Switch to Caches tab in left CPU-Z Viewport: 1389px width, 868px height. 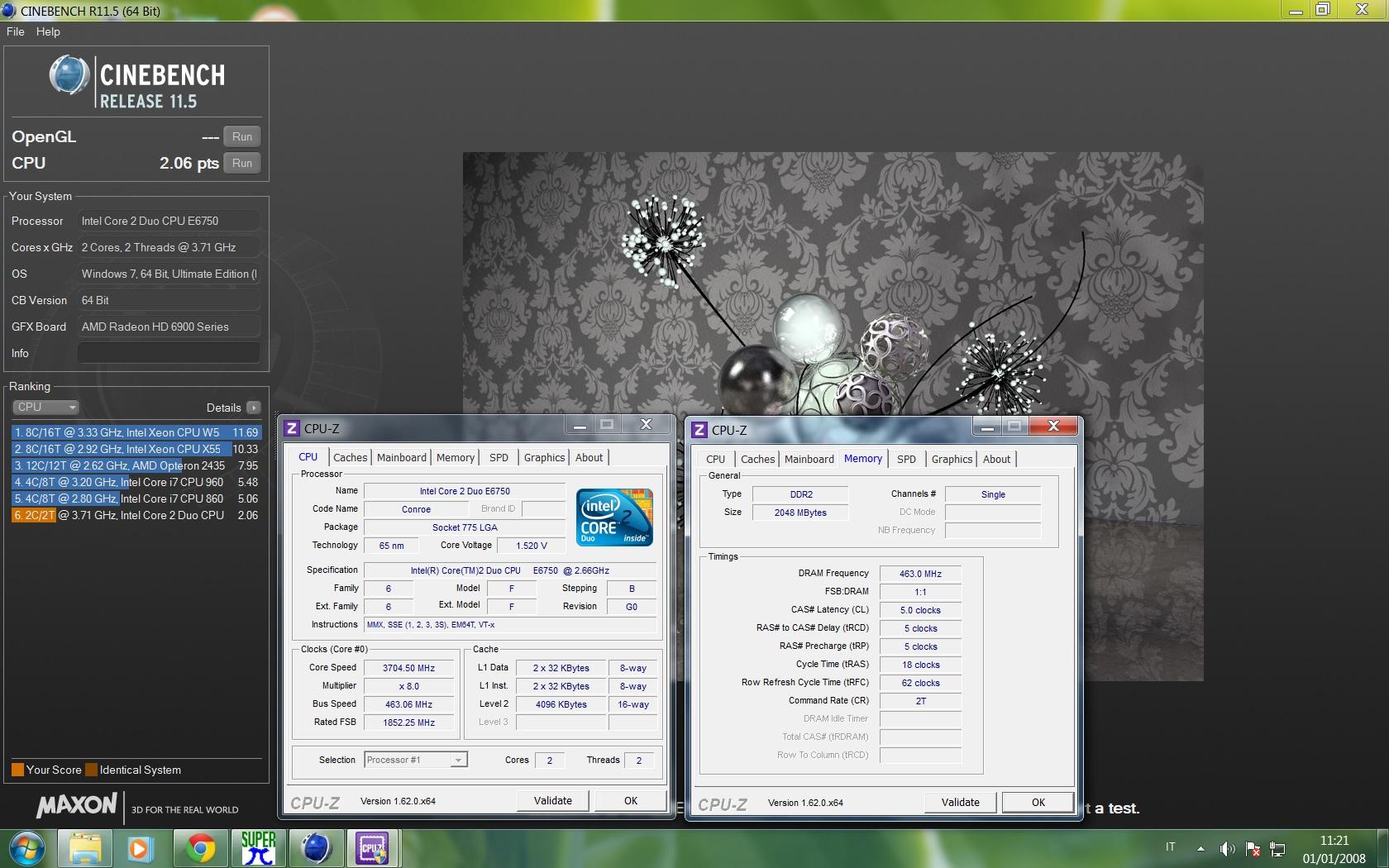[350, 457]
